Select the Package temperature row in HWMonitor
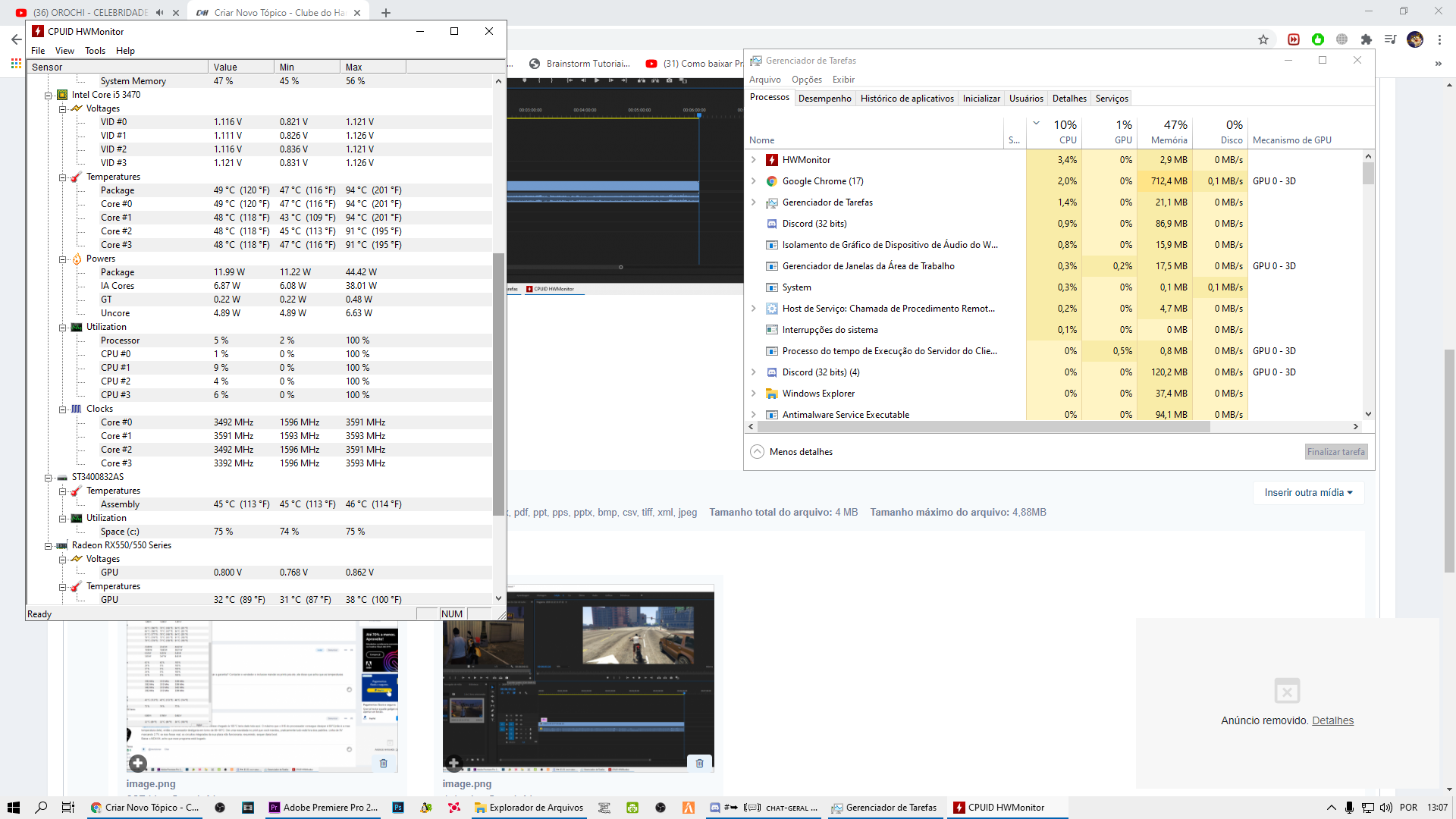 pyautogui.click(x=259, y=190)
